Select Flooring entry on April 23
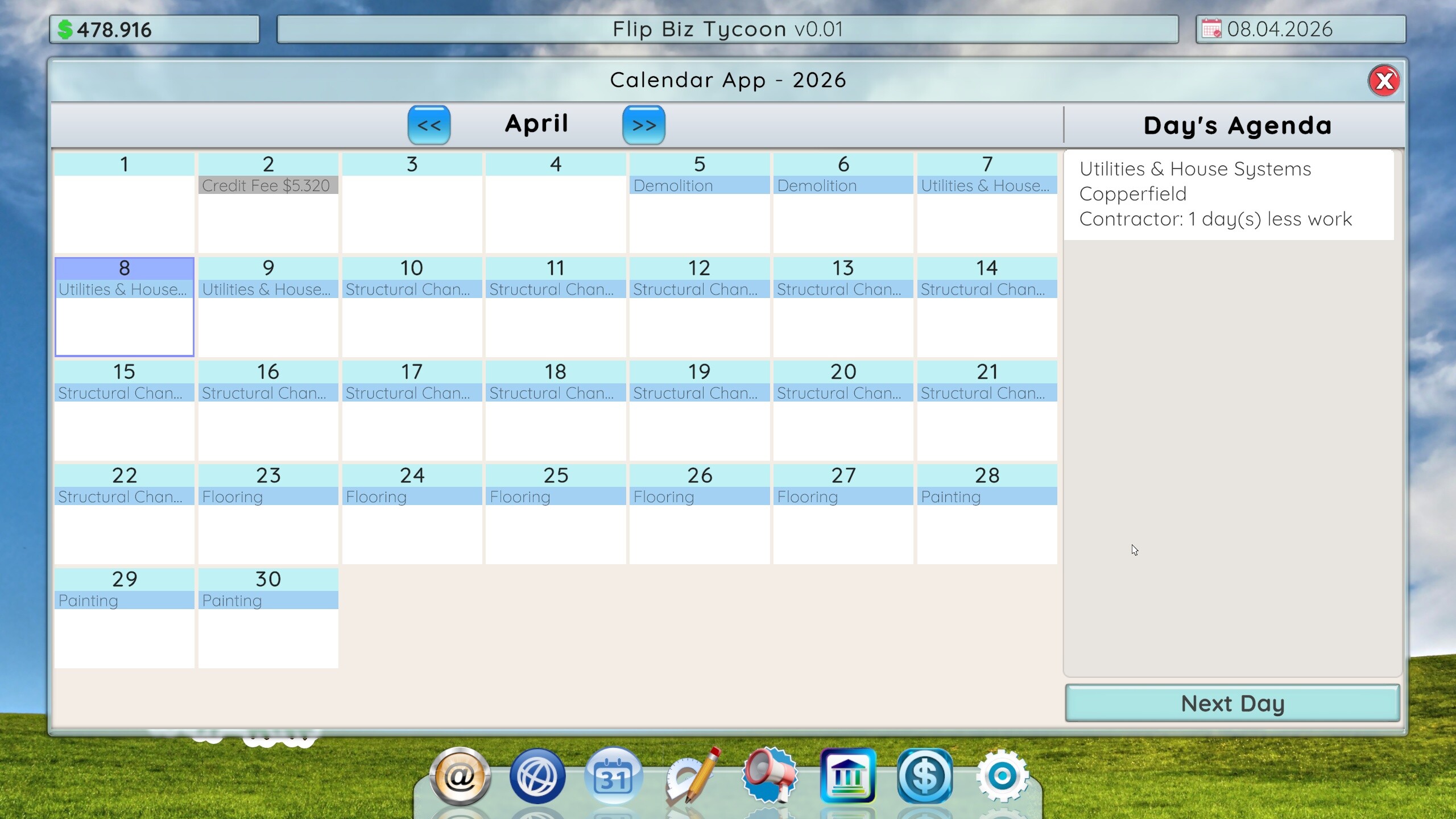Screen dimensions: 1456x819 [x=268, y=497]
